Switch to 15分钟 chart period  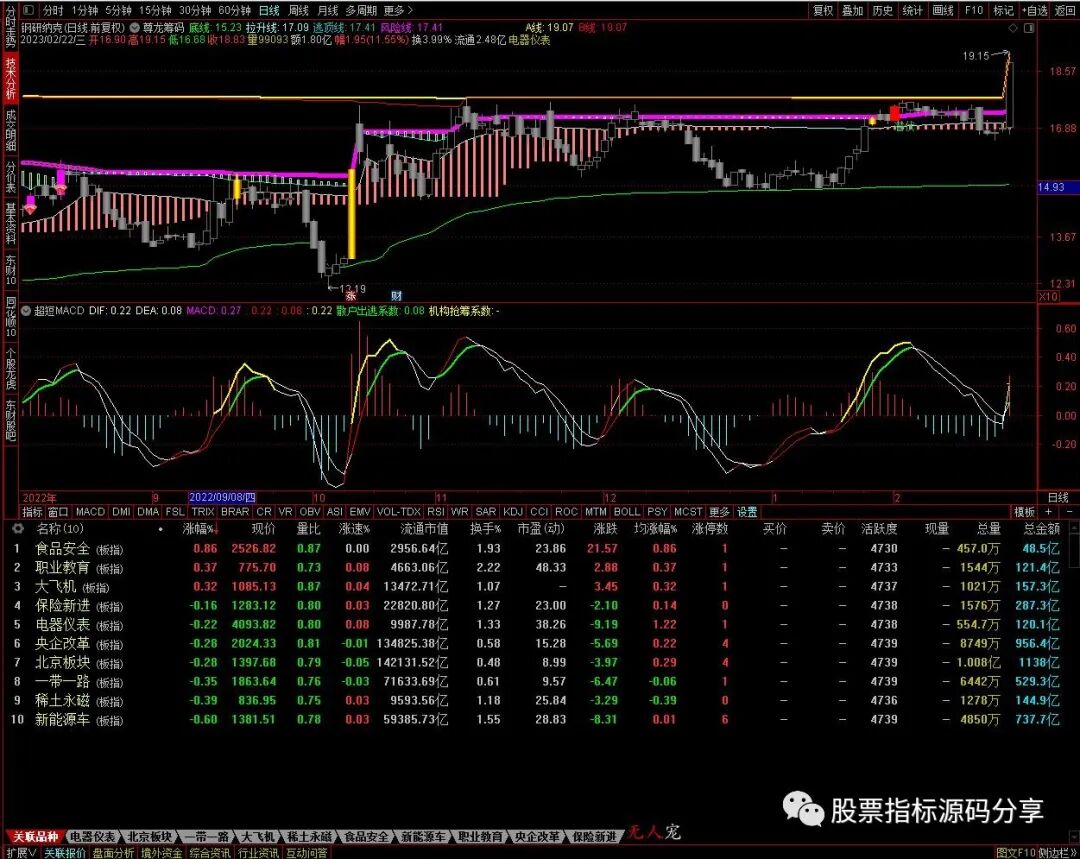(155, 10)
